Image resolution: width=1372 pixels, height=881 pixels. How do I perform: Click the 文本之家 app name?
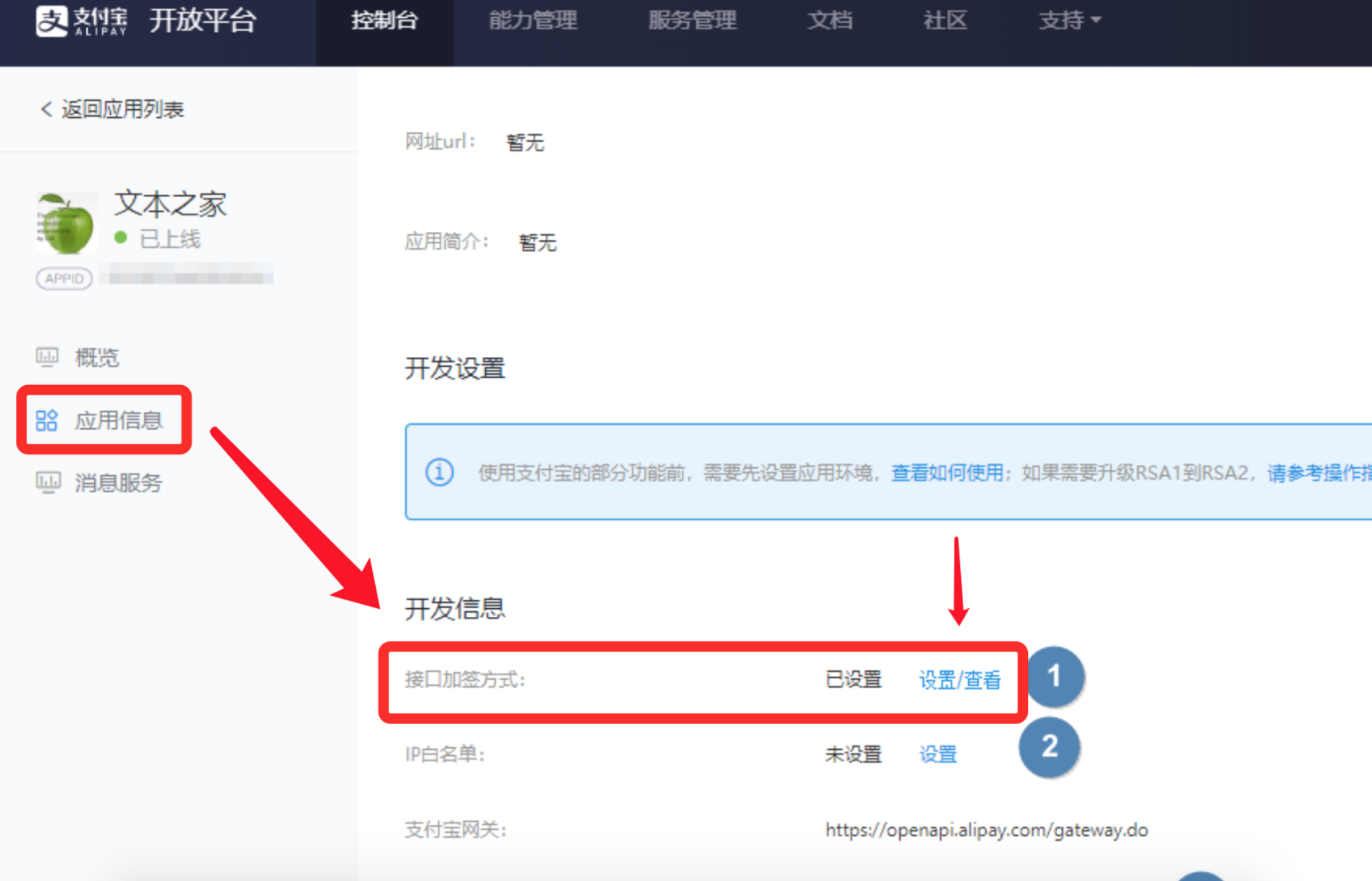[x=171, y=204]
